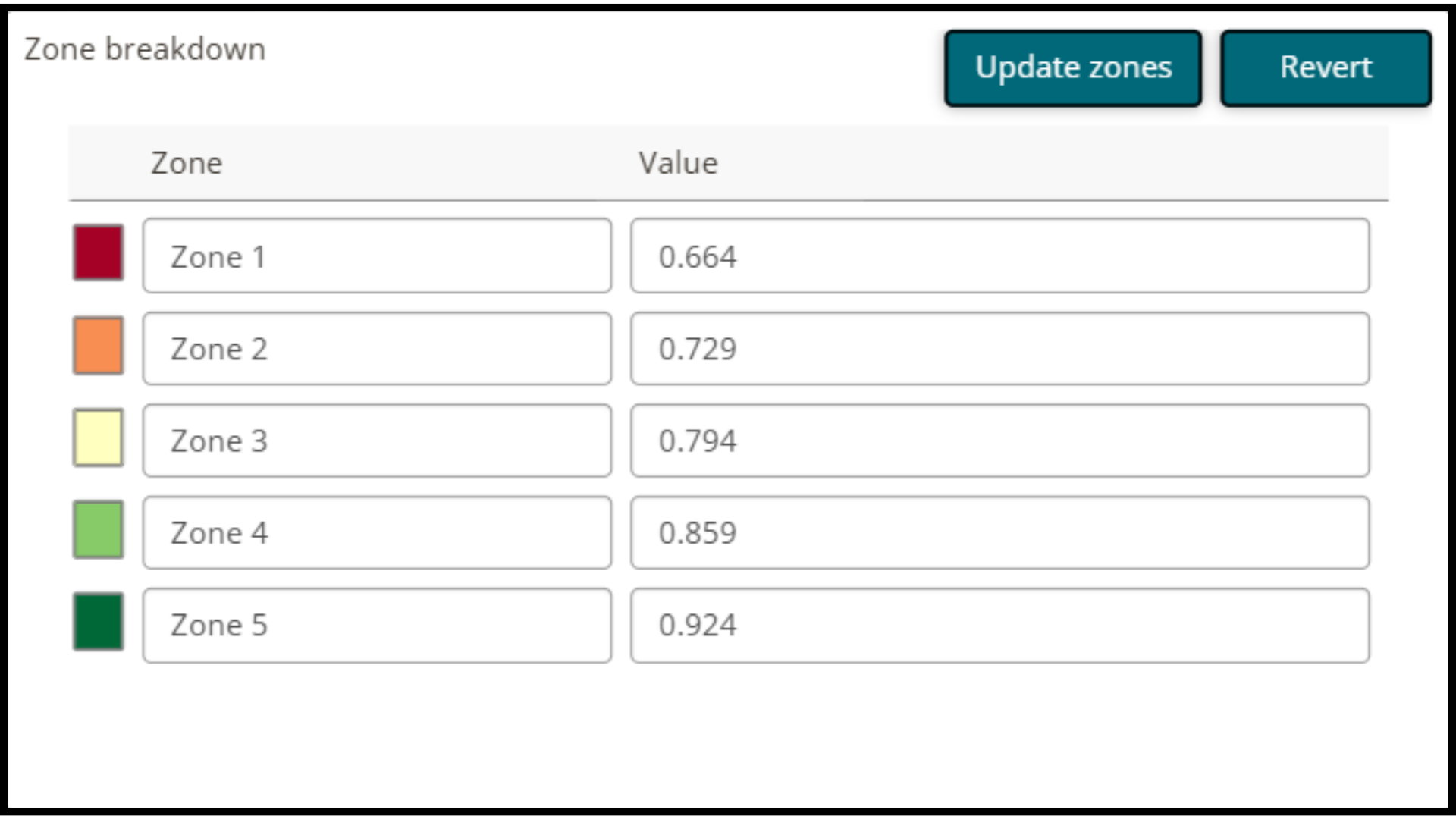
Task: Choose the light green Zone 4 swatch
Action: coord(99,529)
